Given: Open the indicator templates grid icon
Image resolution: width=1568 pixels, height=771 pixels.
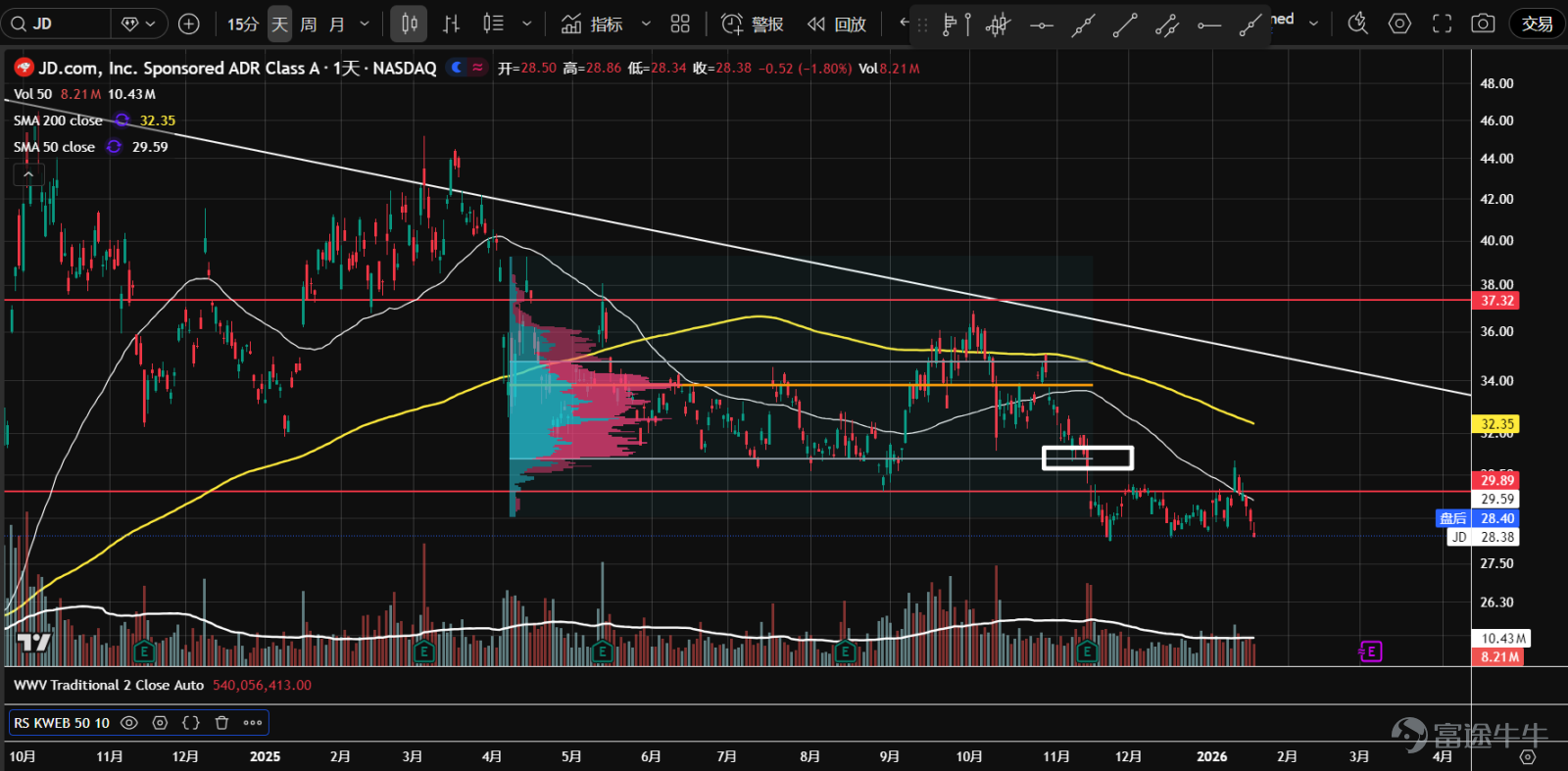Looking at the screenshot, I should point(680,24).
